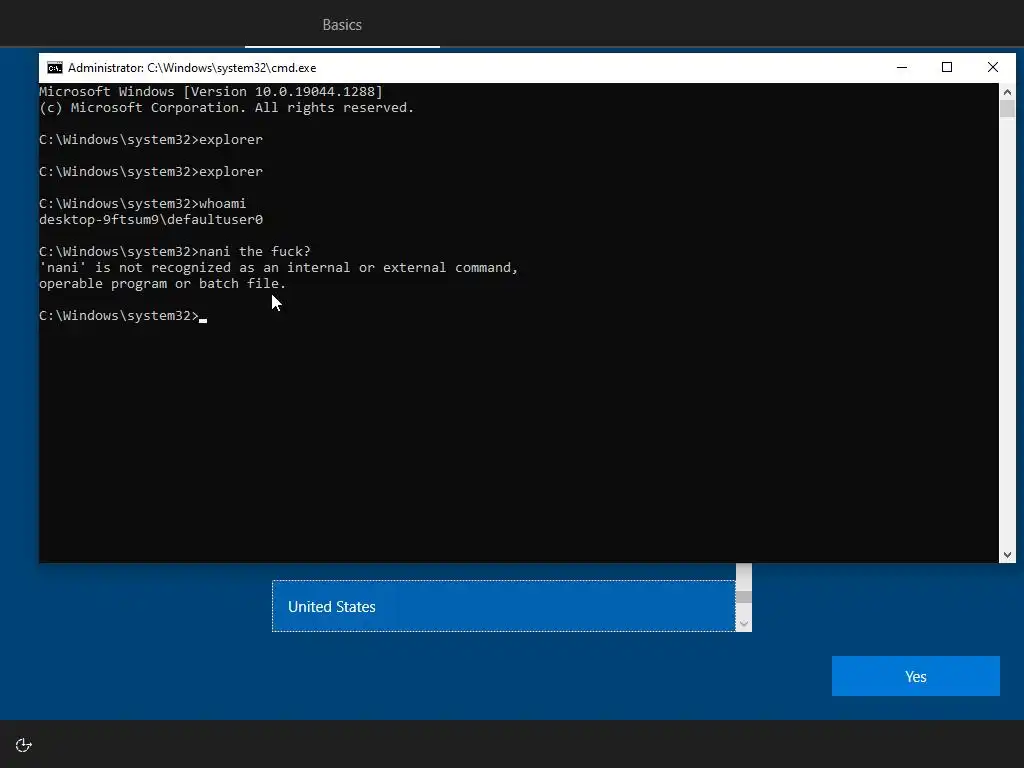This screenshot has height=768, width=1024.
Task: Click the 'desktop-9ftsum9\defaultuser0' output line
Action: coord(151,220)
